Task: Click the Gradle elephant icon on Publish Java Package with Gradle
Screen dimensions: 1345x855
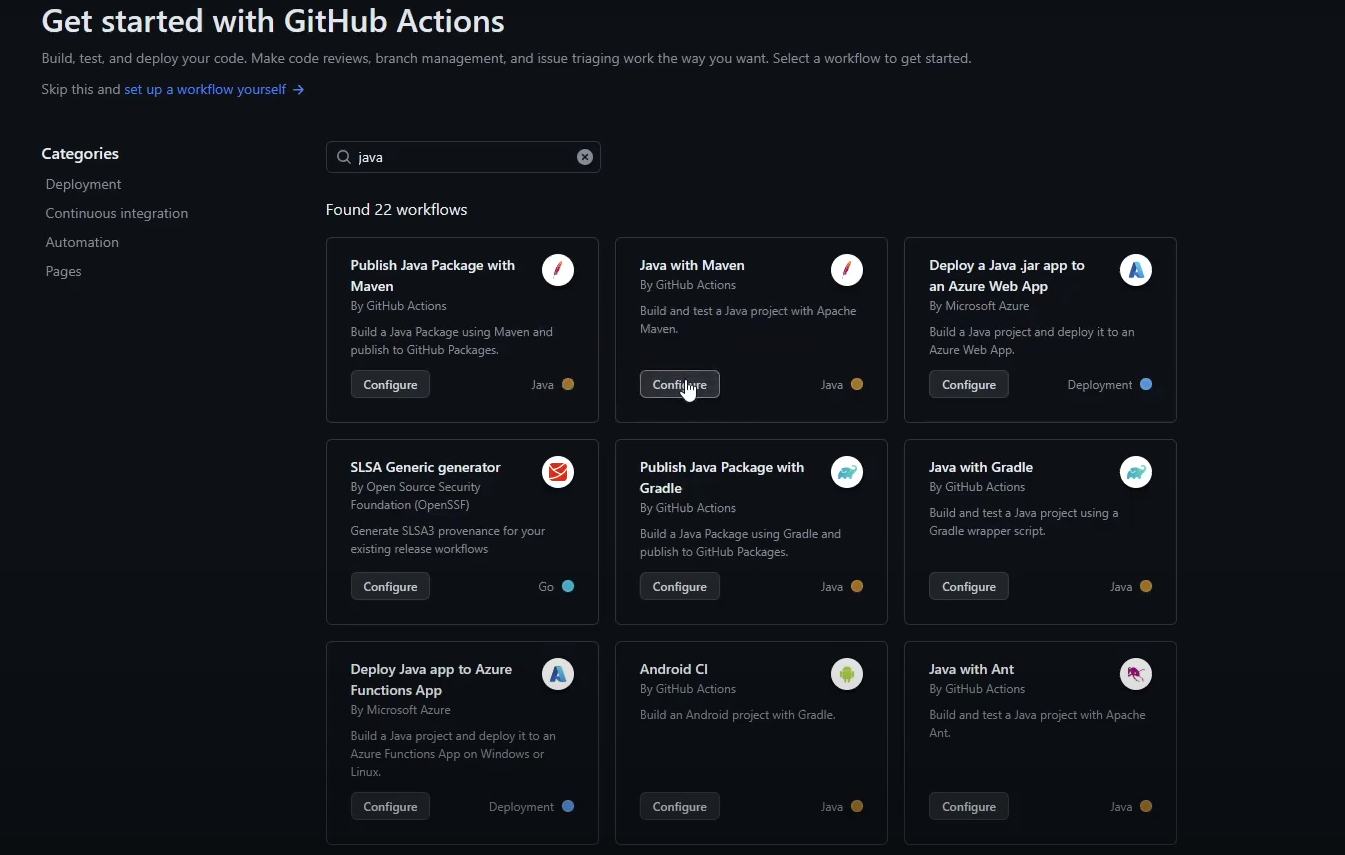Action: [847, 472]
